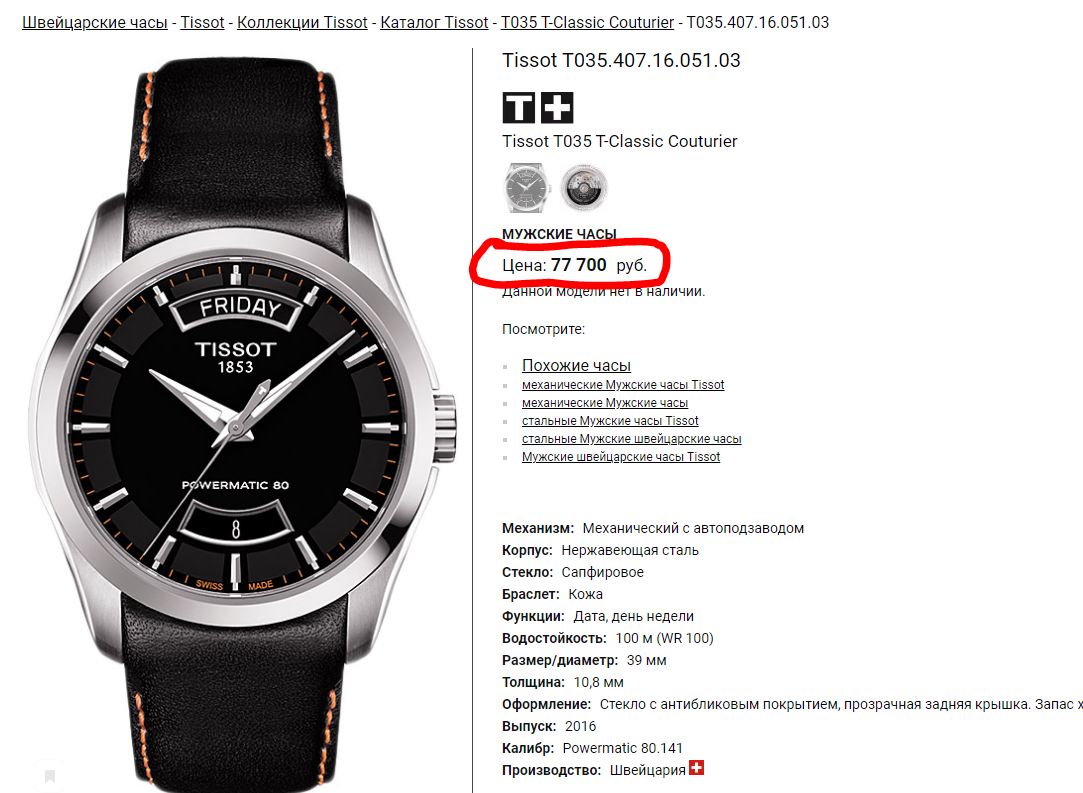The image size is (1083, 793).
Task: Open механические Мужские часы Tissot link
Action: (623, 385)
